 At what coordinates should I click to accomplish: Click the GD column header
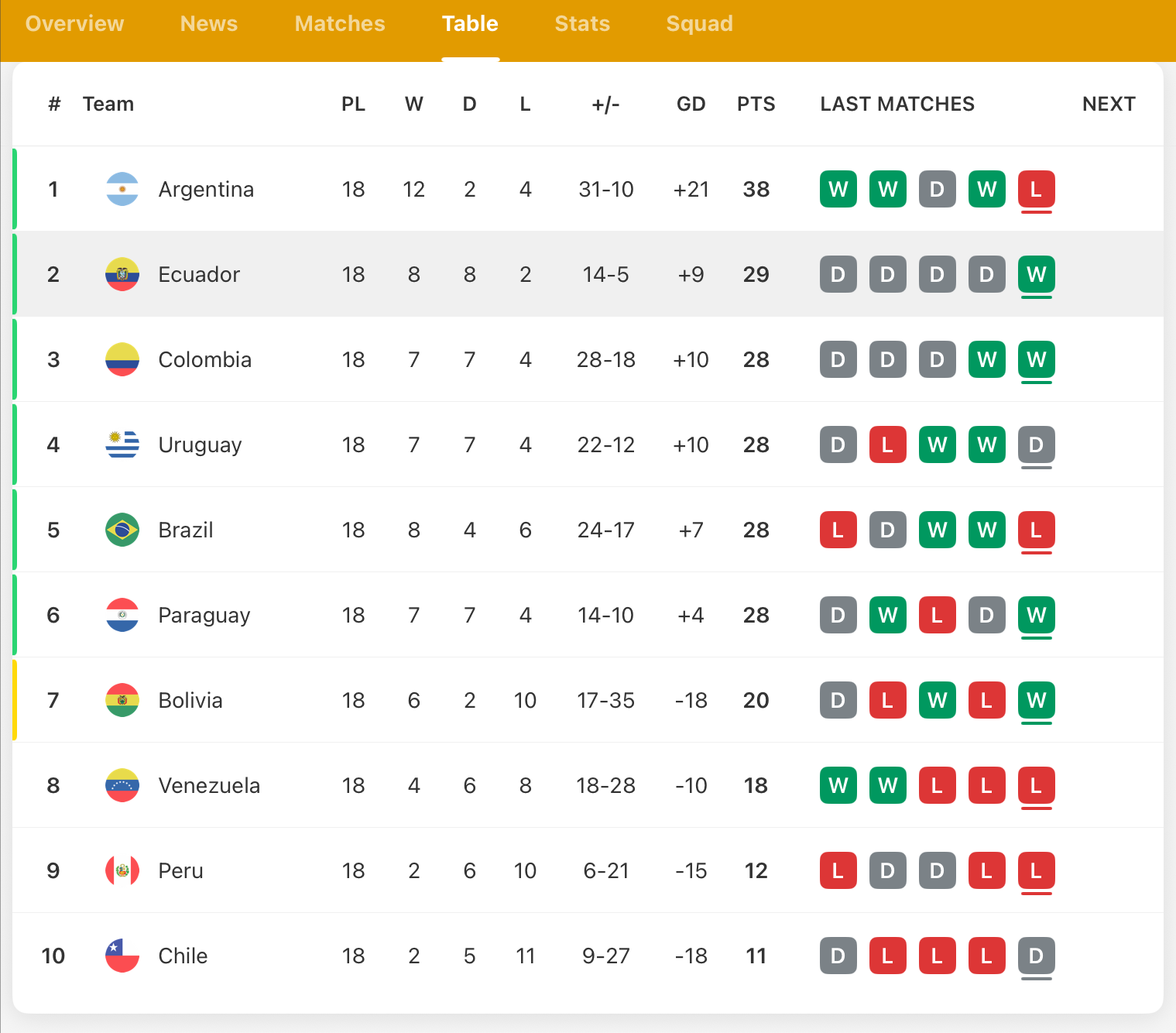click(x=691, y=104)
